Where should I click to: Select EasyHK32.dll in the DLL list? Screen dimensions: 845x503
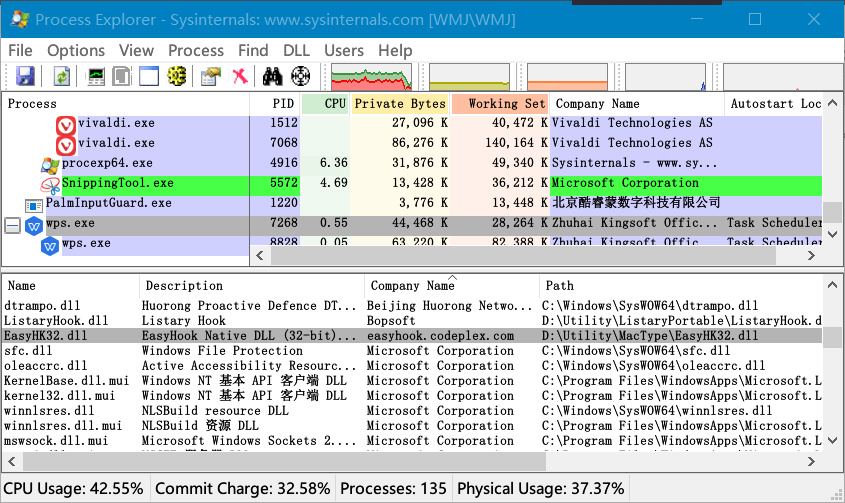point(412,336)
